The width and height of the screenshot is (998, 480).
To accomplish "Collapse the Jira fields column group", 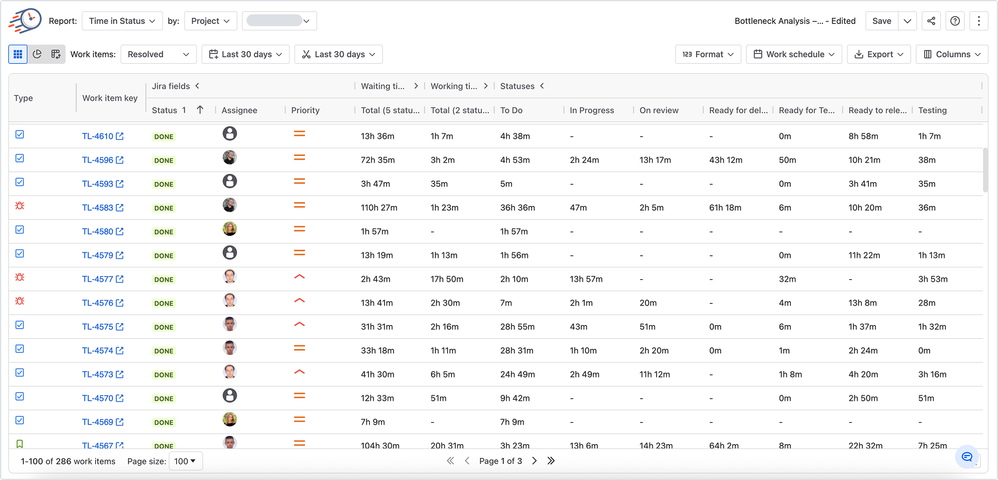I will point(197,86).
